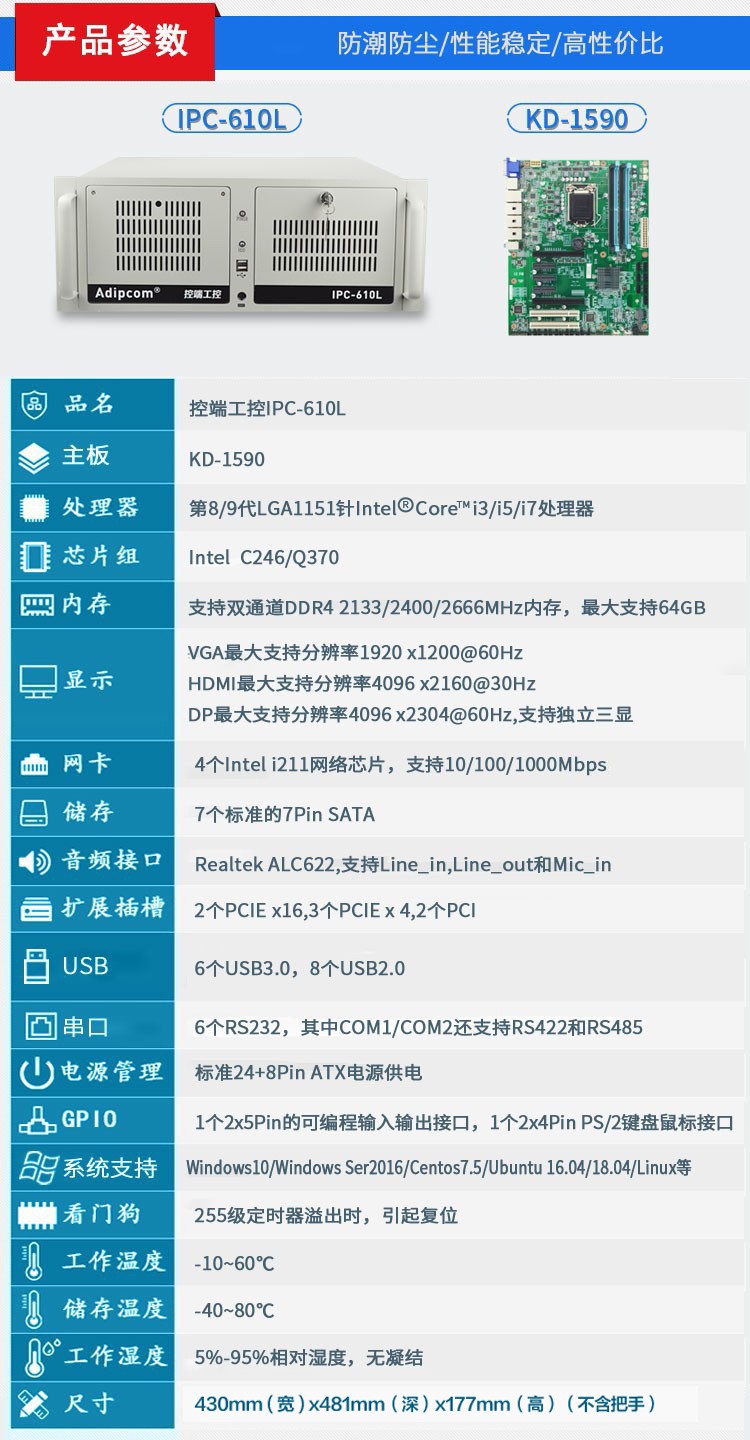Select the 6个RS232 serial port text
Image resolution: width=750 pixels, height=1440 pixels.
tap(419, 1027)
